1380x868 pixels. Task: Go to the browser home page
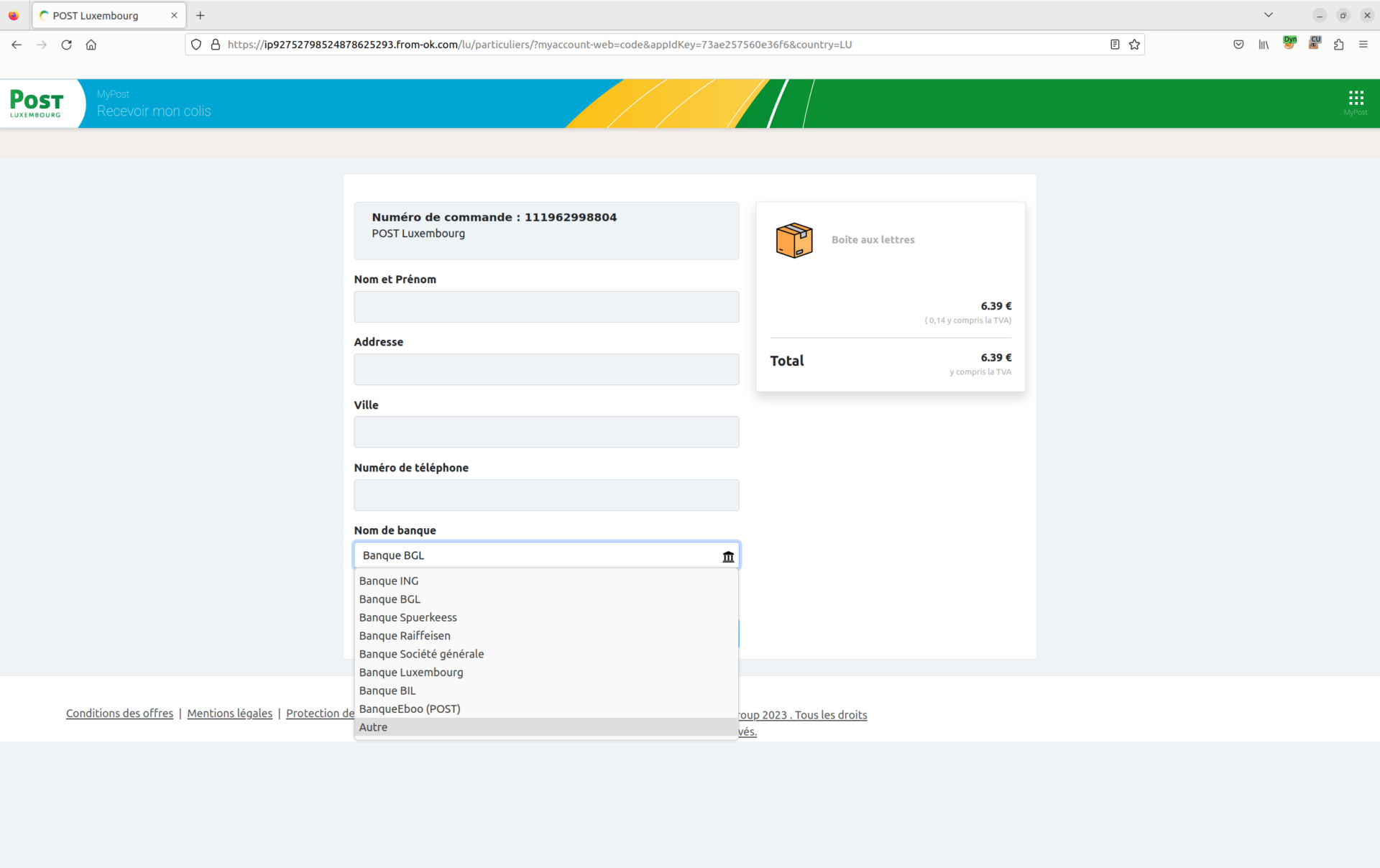coord(91,45)
